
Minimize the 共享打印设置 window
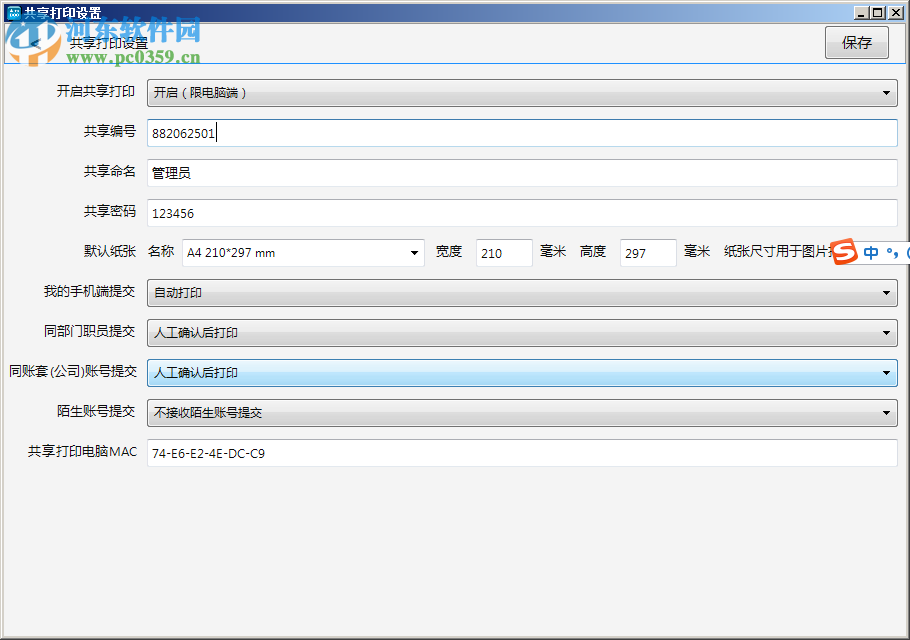861,12
